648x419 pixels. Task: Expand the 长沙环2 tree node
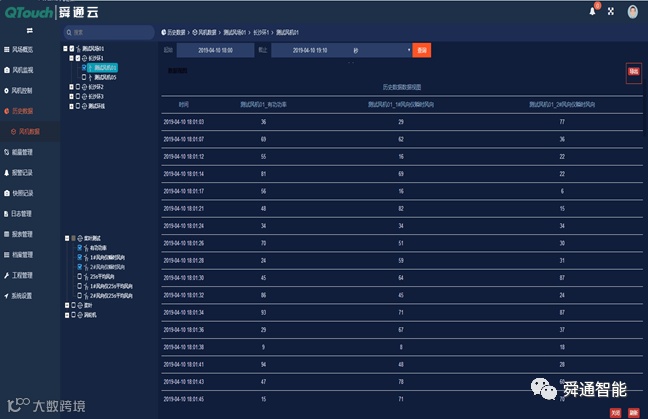point(71,87)
